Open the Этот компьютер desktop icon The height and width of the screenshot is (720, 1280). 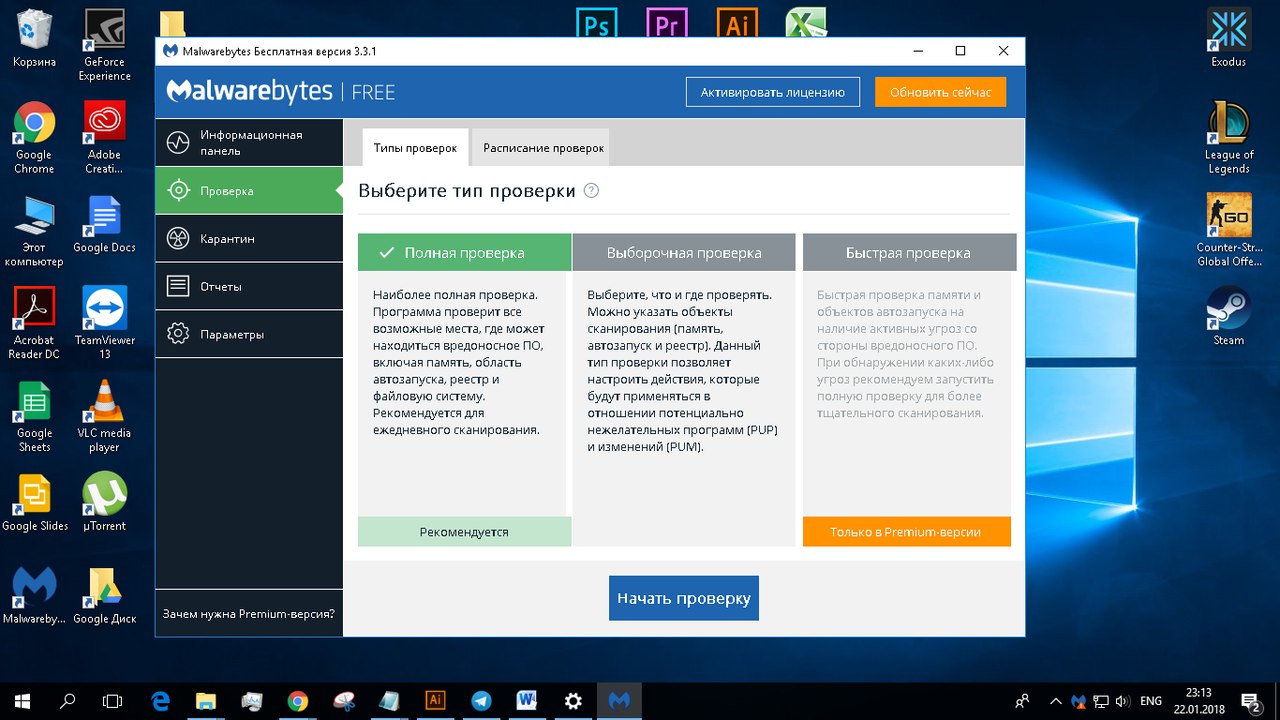coord(34,231)
